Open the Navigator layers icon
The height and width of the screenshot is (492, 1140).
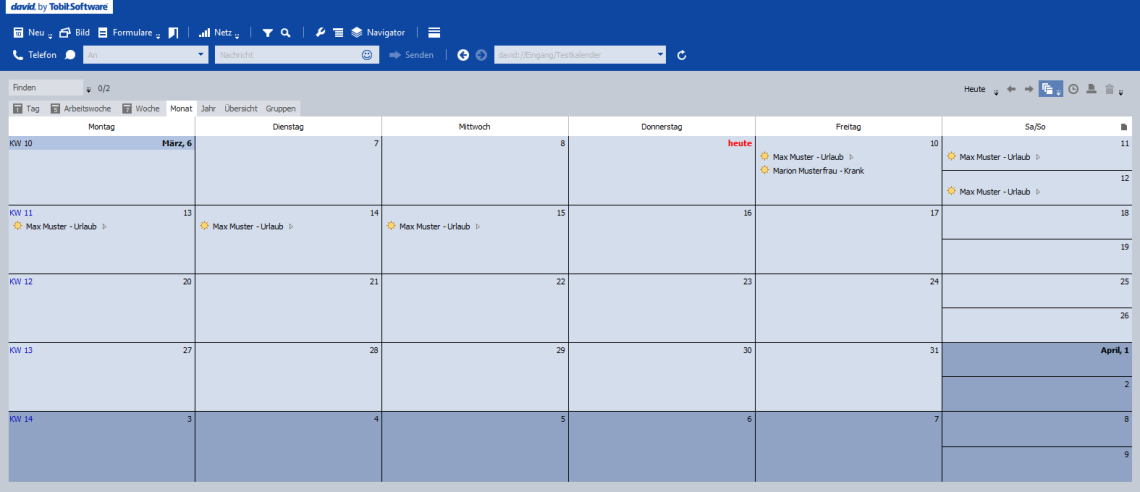coord(356,33)
